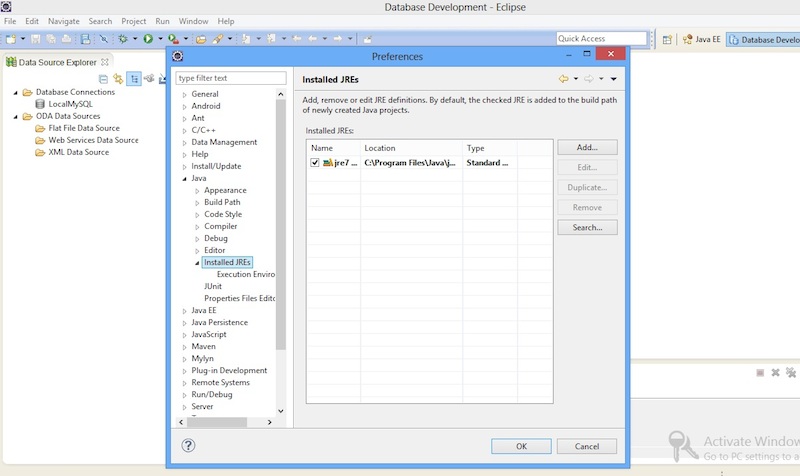Click the Debug bug icon in toolbar
The image size is (800, 476).
(x=122, y=39)
